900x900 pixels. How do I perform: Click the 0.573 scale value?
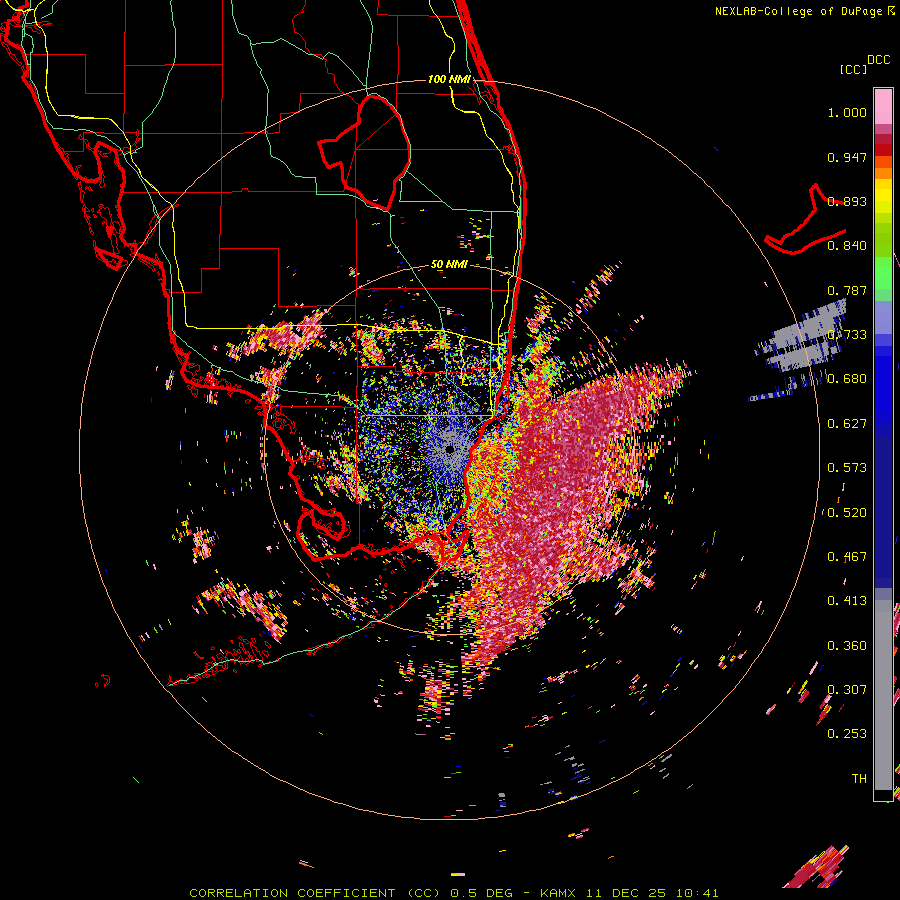coord(847,468)
